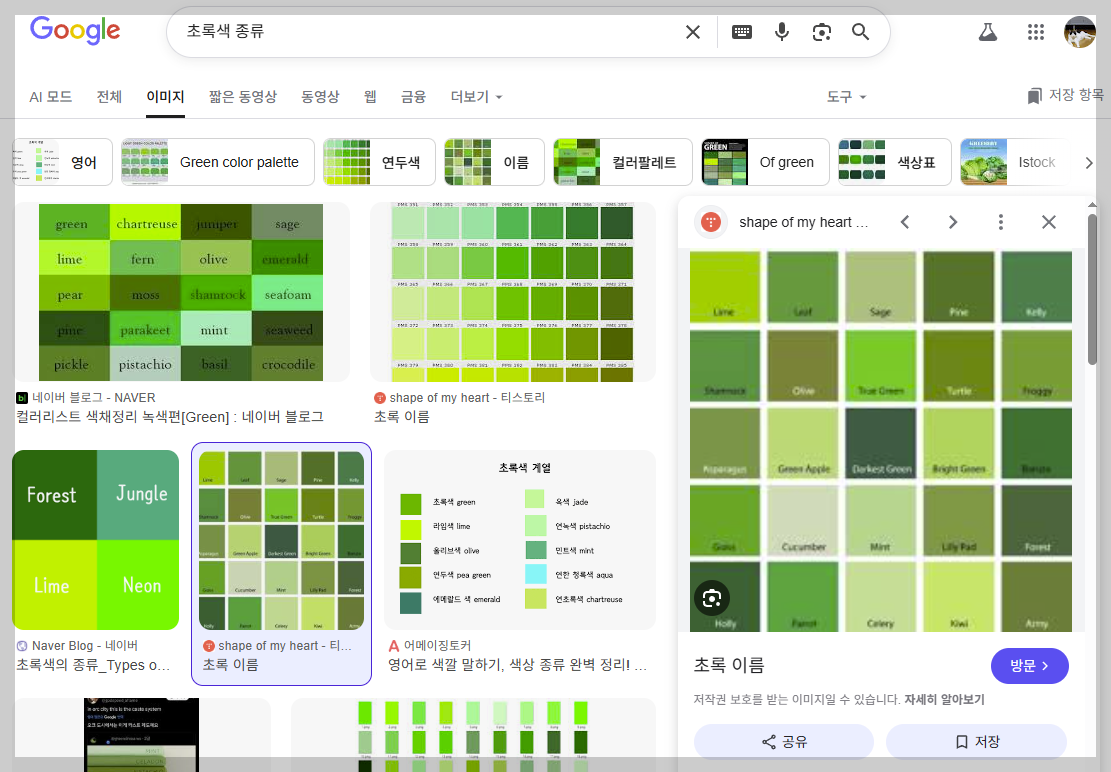Filter by 컬러팔레트 suggestion chip

click(x=623, y=162)
